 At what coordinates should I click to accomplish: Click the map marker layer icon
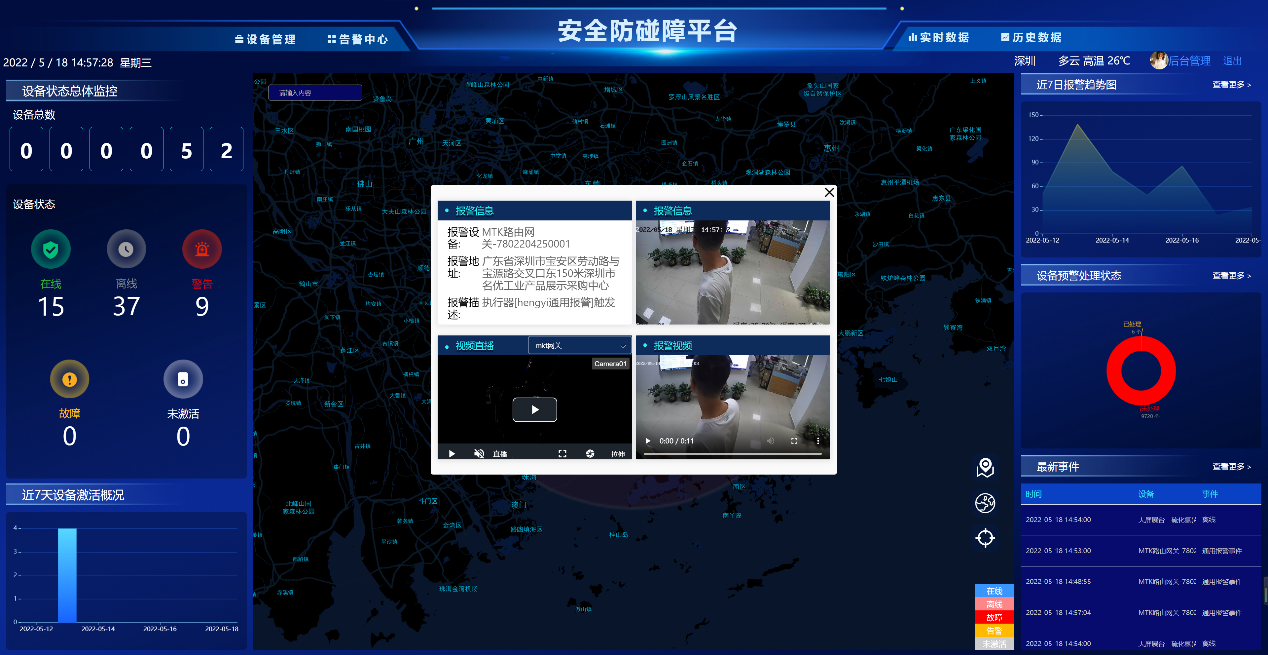(985, 468)
